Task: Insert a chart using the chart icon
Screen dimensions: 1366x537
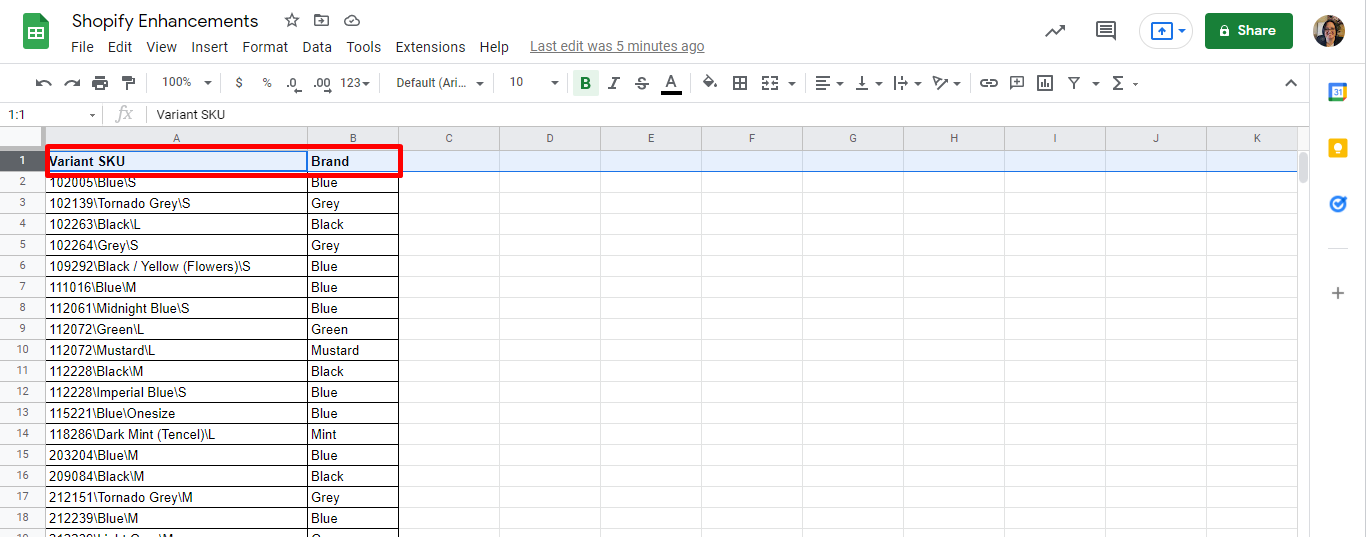Action: tap(1045, 83)
